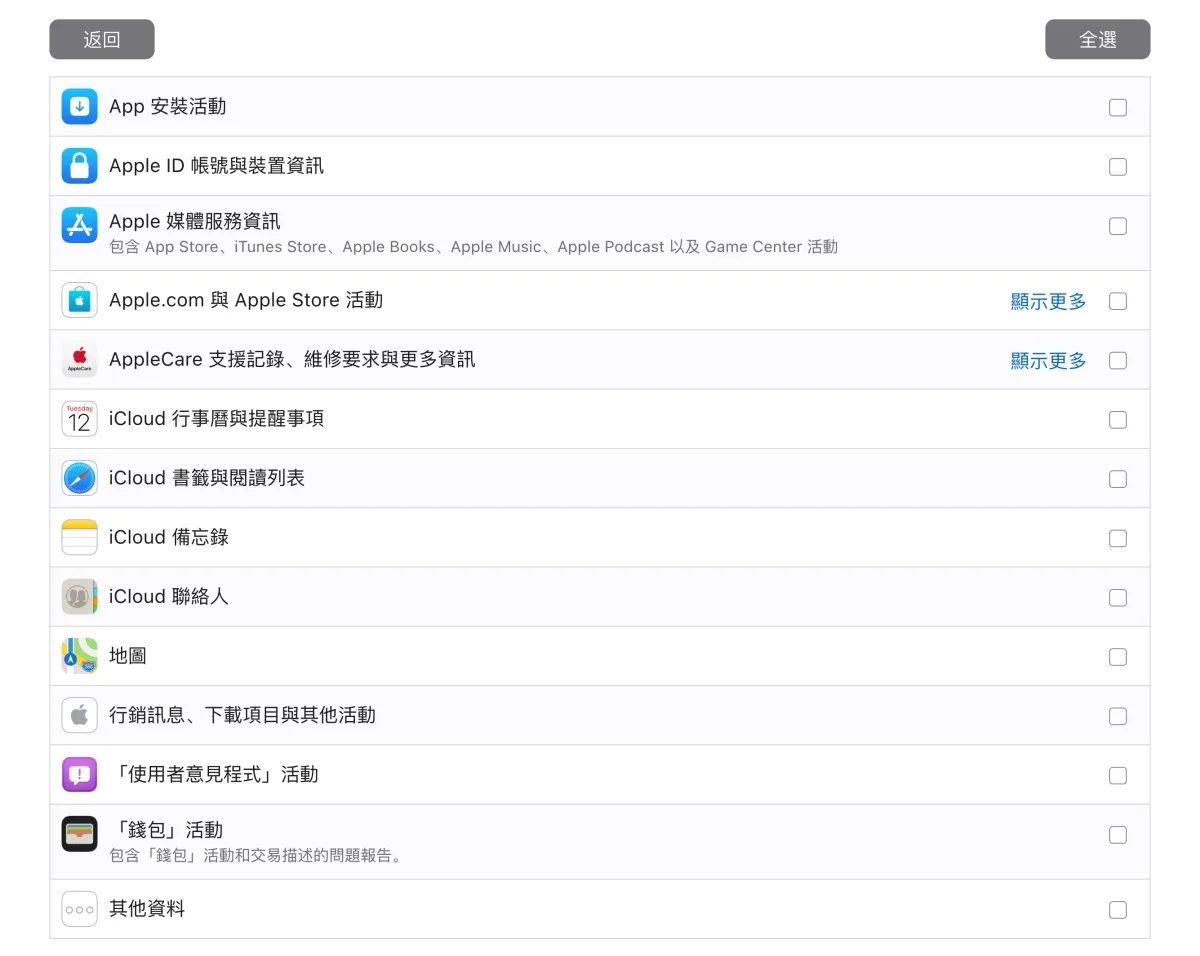
Task: Click the 行銷訊息、下載項目與其他活動 label
Action: pos(242,715)
